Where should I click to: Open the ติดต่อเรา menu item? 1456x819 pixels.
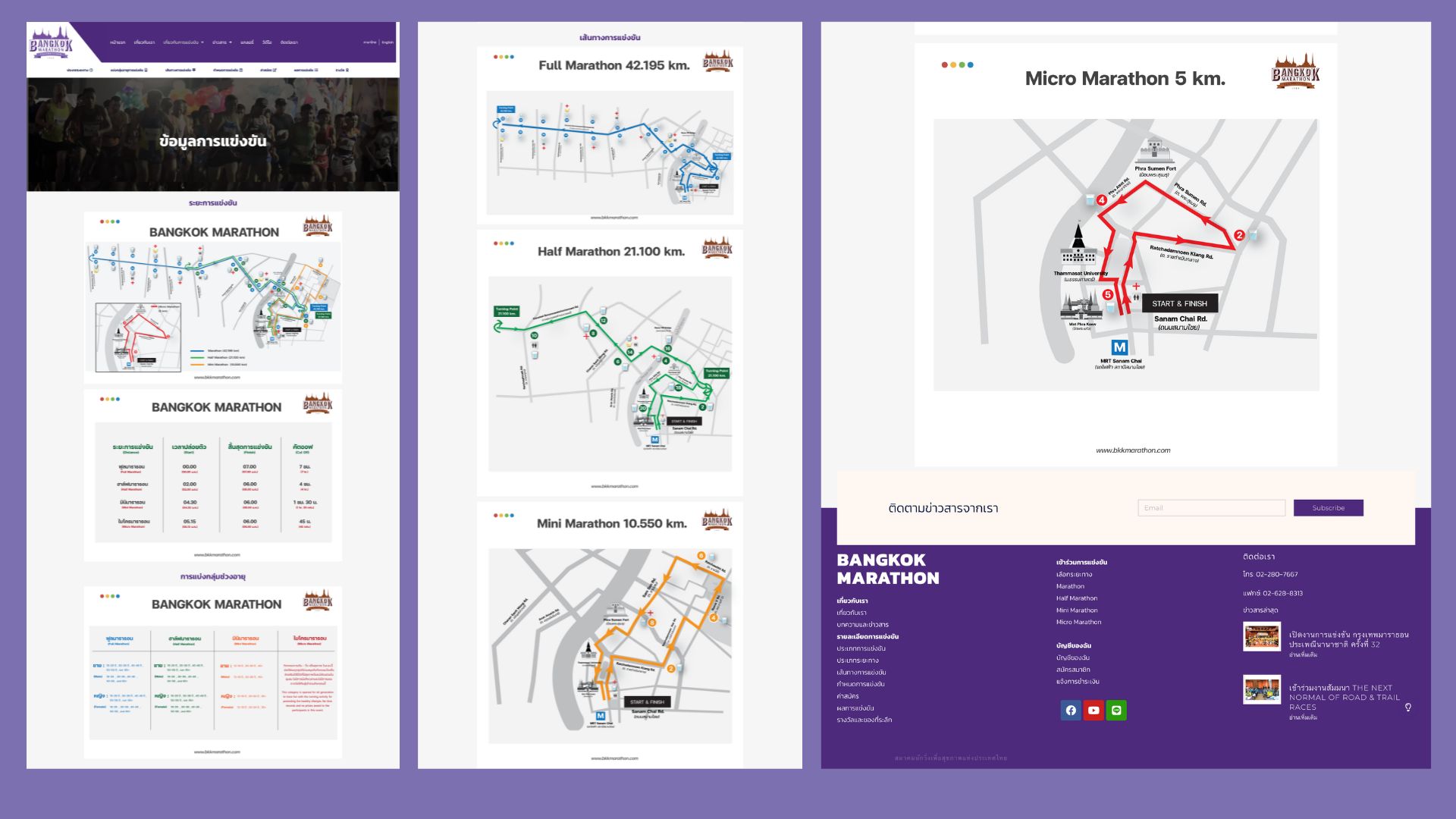click(x=289, y=42)
